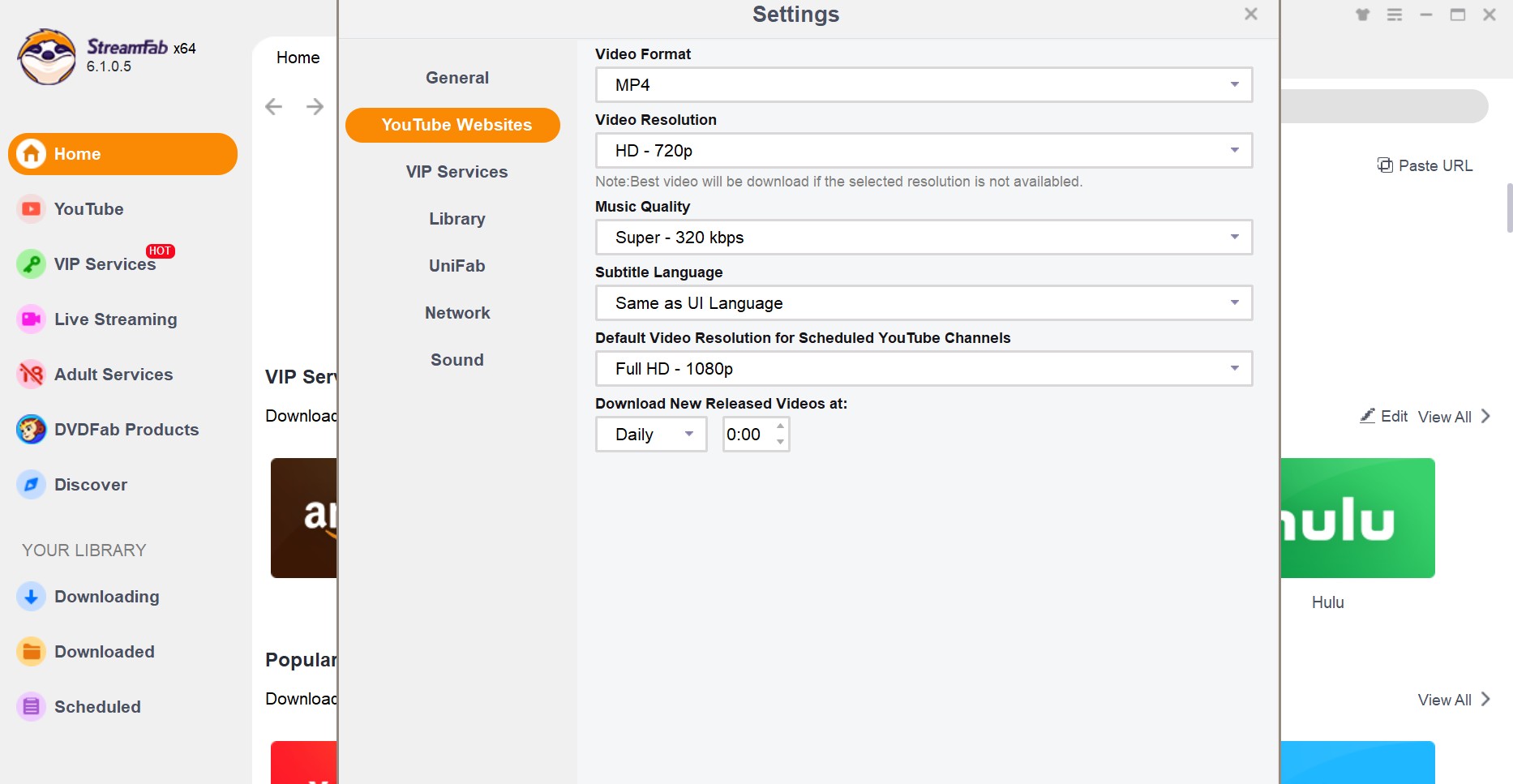1513x784 pixels.
Task: Click chevron next to upper View All
Action: coord(1485,416)
